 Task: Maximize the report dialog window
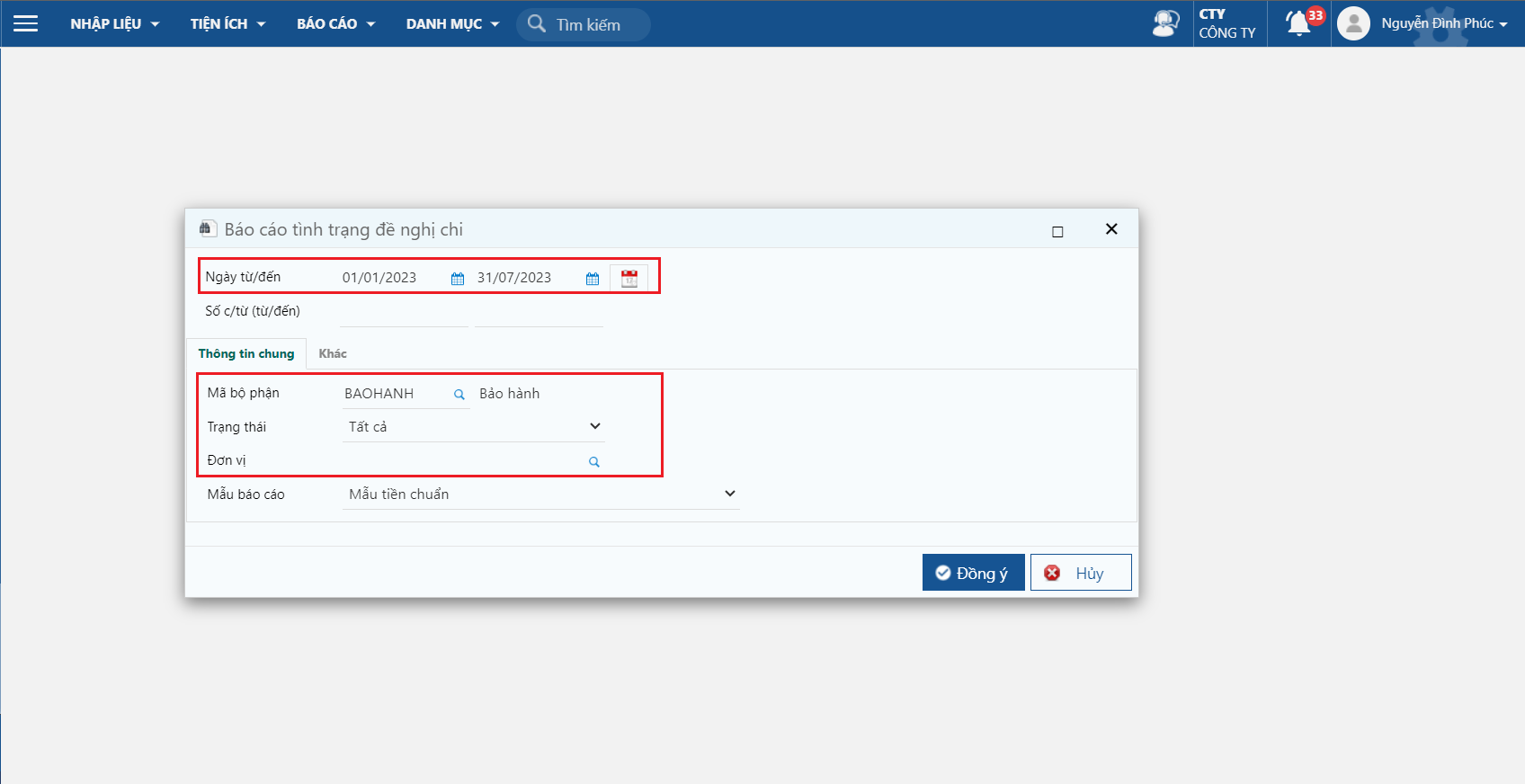pyautogui.click(x=1057, y=232)
